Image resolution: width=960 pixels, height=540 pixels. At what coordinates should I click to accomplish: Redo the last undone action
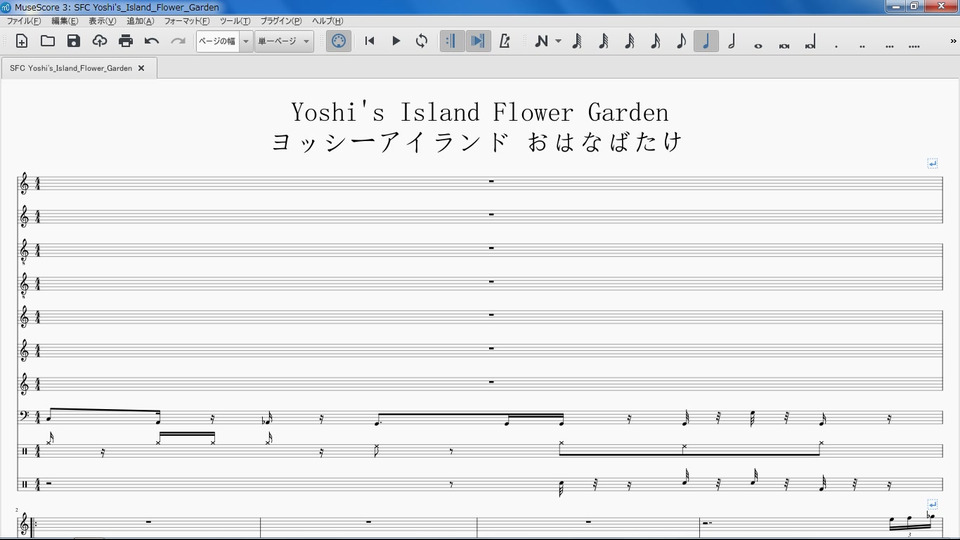click(x=178, y=41)
